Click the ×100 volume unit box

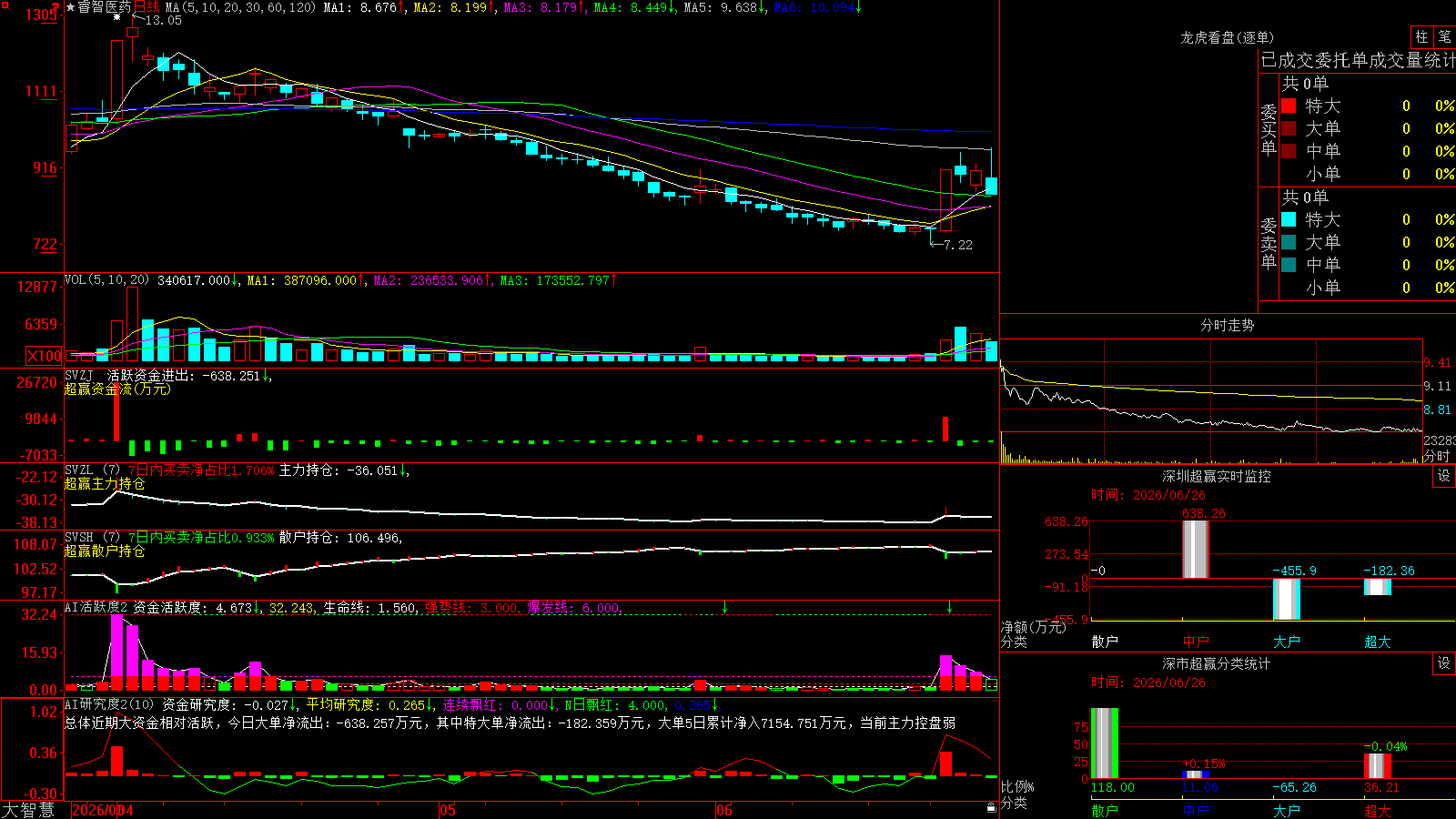(44, 356)
